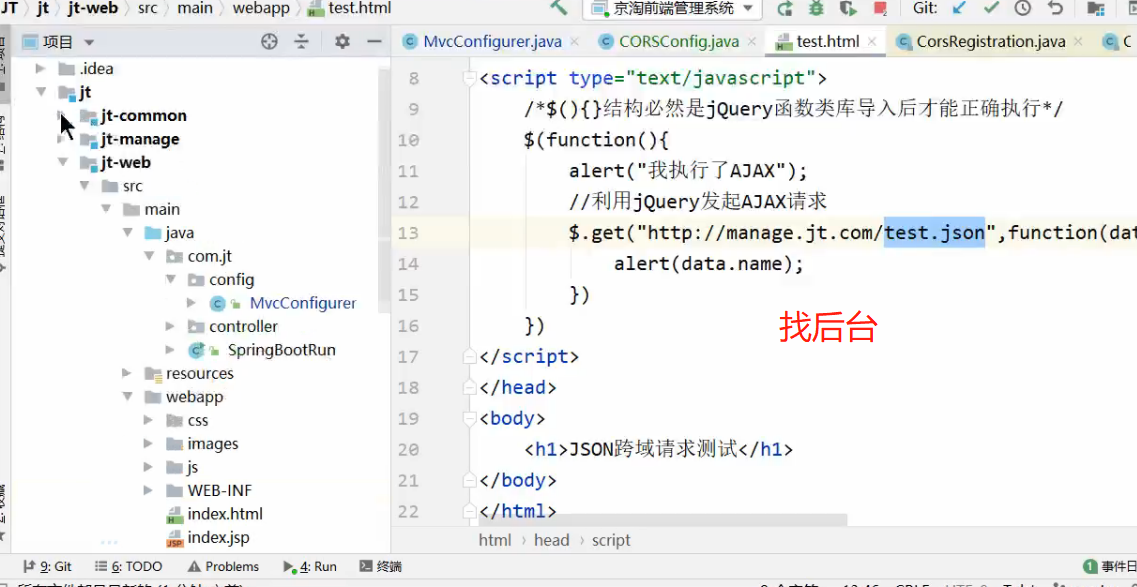Viewport: 1137px width, 587px height.
Task: Click html in editor breadcrumb
Action: 495,540
